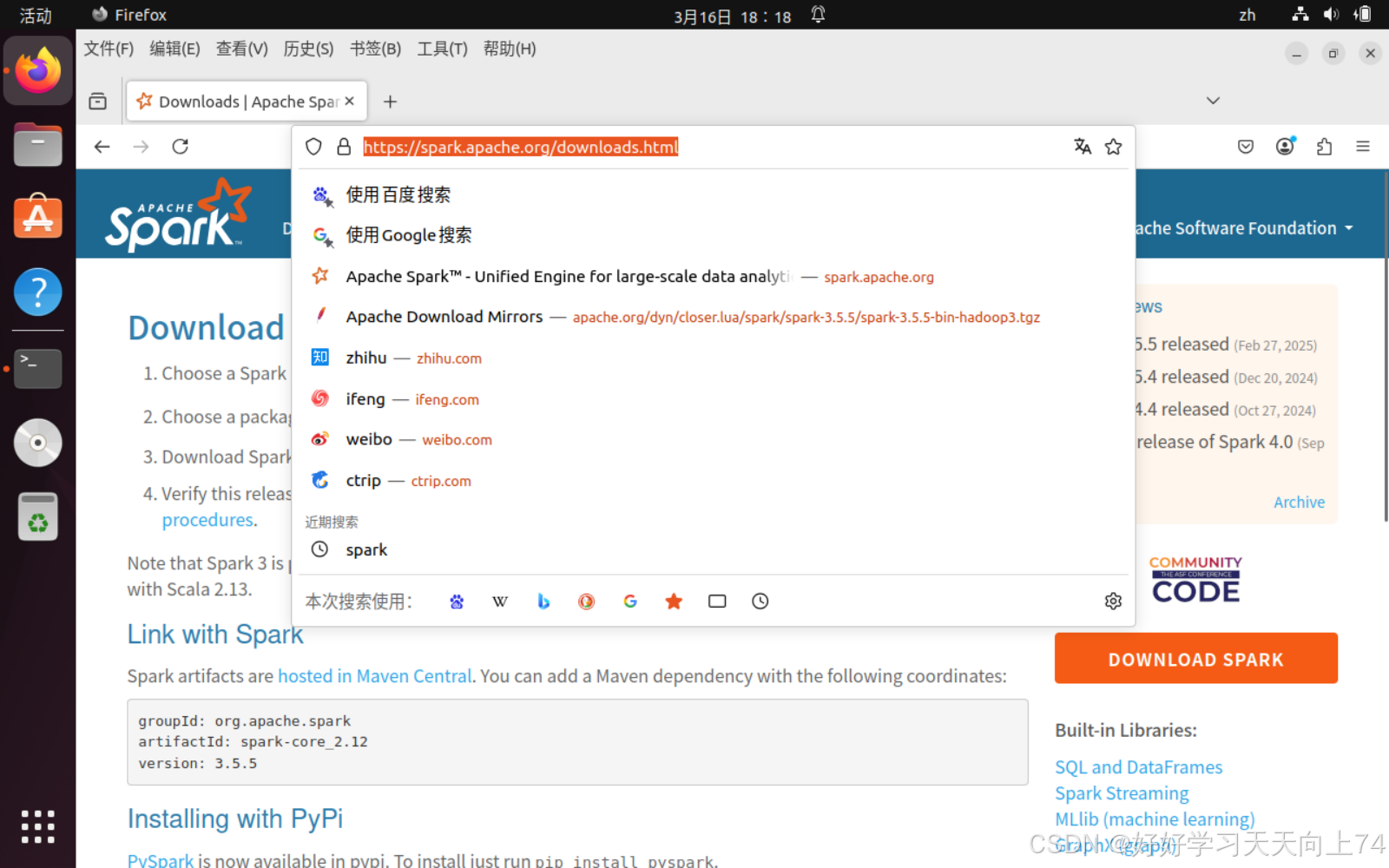Select Wikipedia search icon in the search bar
This screenshot has width=1389, height=868.
click(500, 601)
